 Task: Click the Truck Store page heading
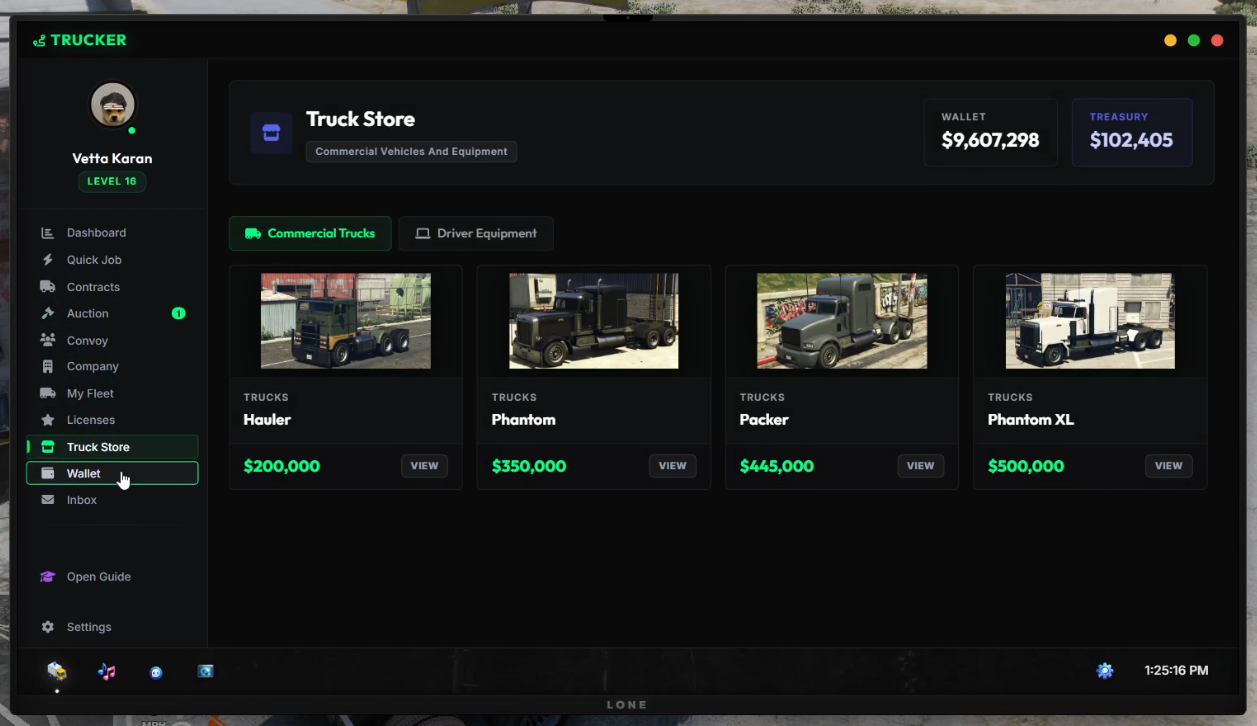(x=360, y=119)
